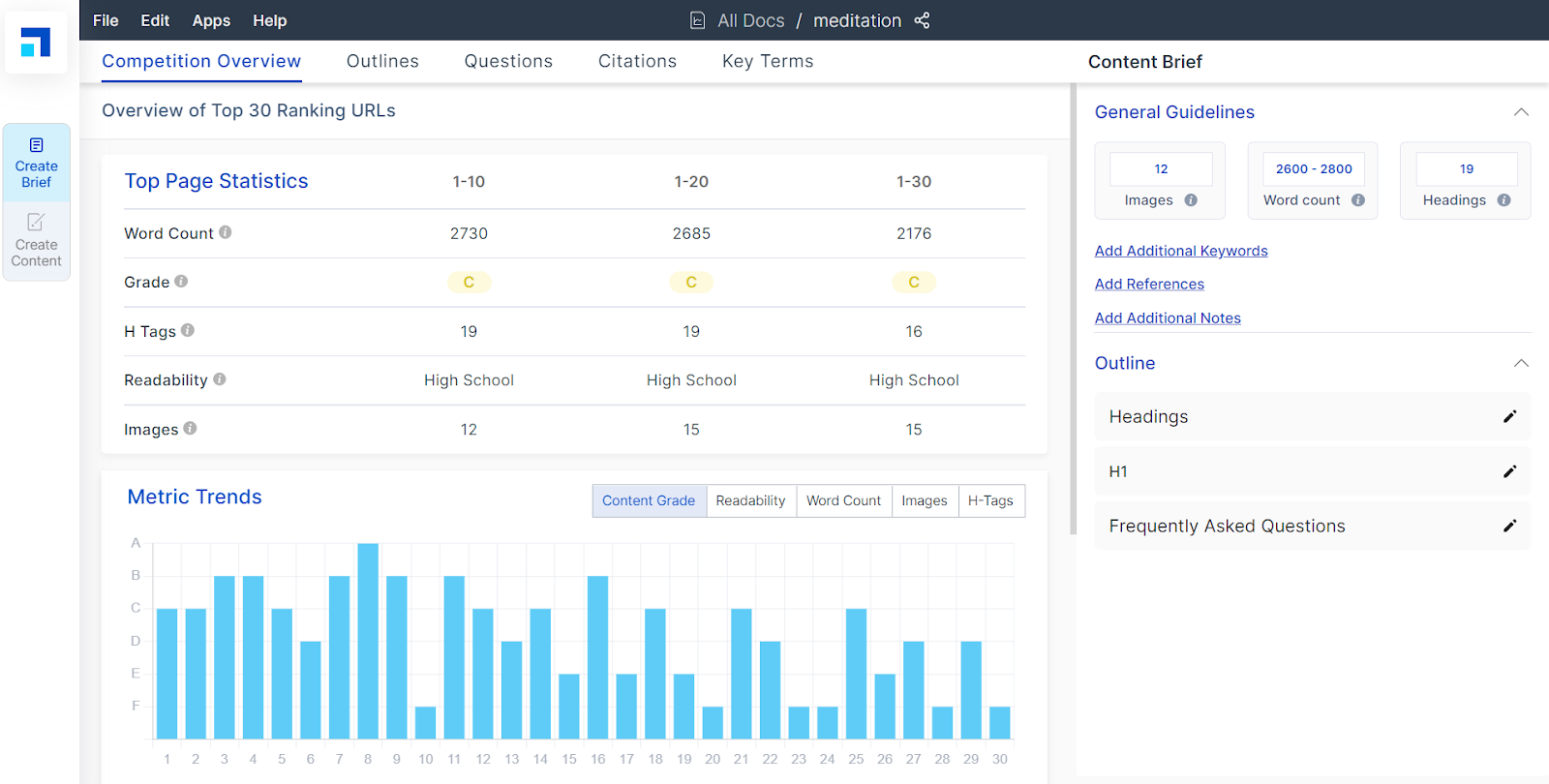Click the Add References link
Screen dimensions: 1549x784
(x=1149, y=284)
